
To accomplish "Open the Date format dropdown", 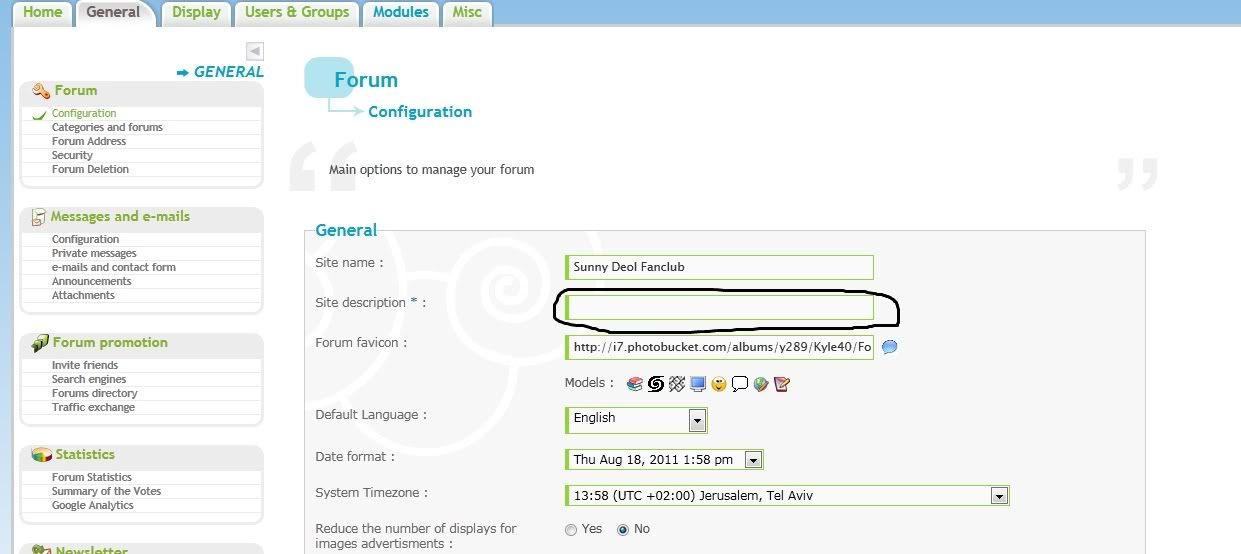I will coord(664,460).
